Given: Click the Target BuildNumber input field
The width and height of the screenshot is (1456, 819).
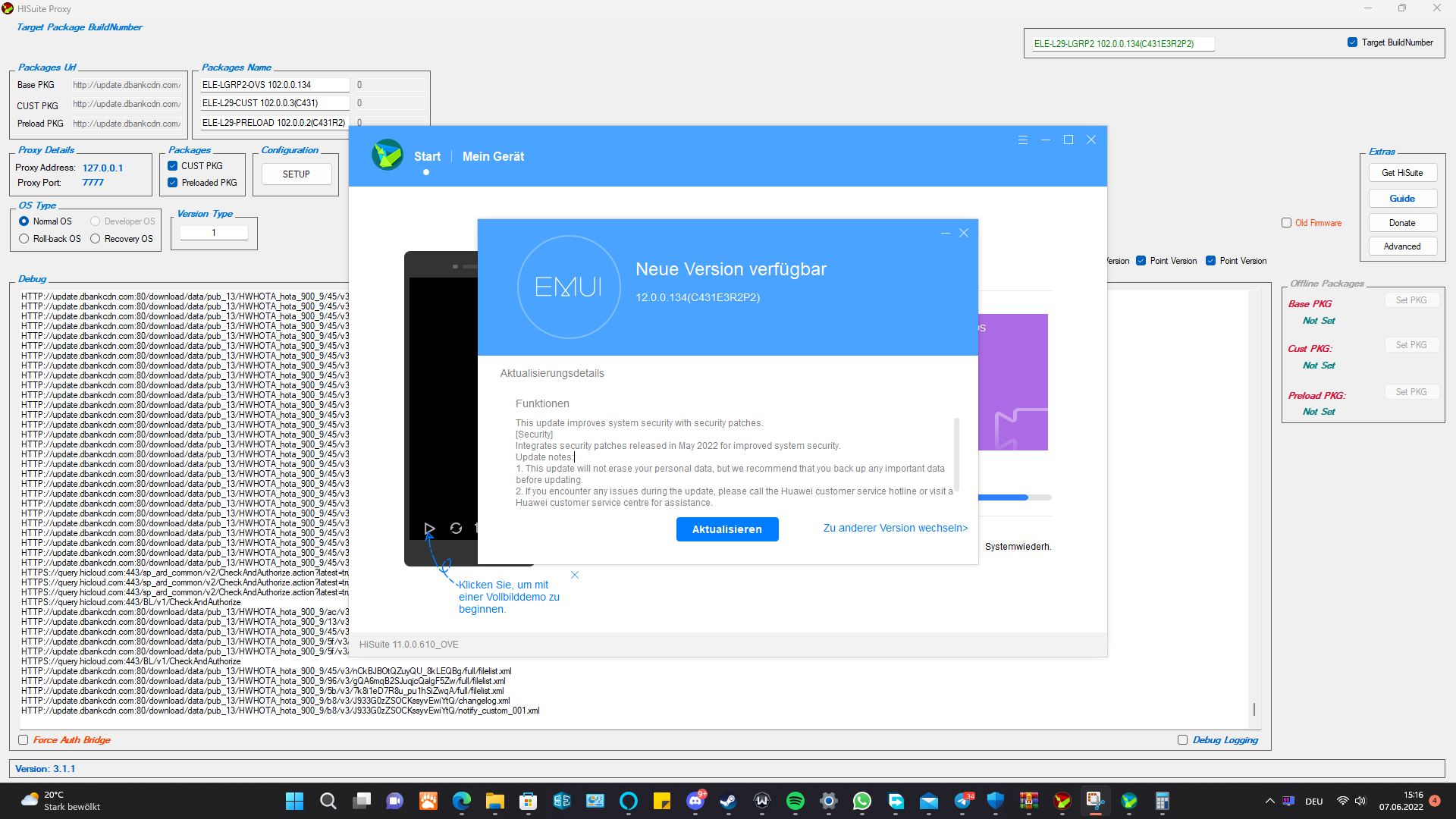Looking at the screenshot, I should [x=1122, y=44].
